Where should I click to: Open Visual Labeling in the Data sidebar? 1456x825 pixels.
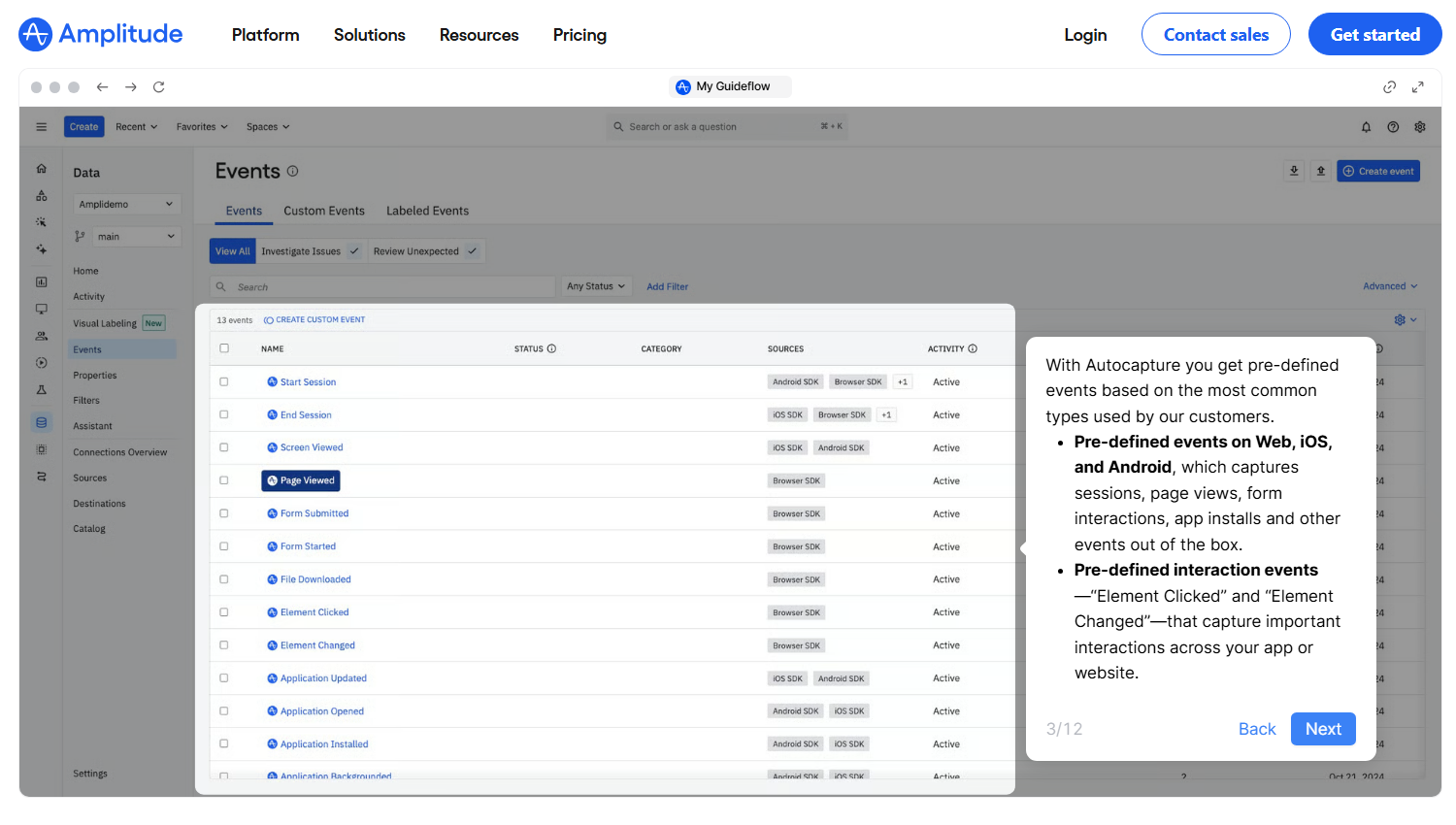[x=105, y=323]
